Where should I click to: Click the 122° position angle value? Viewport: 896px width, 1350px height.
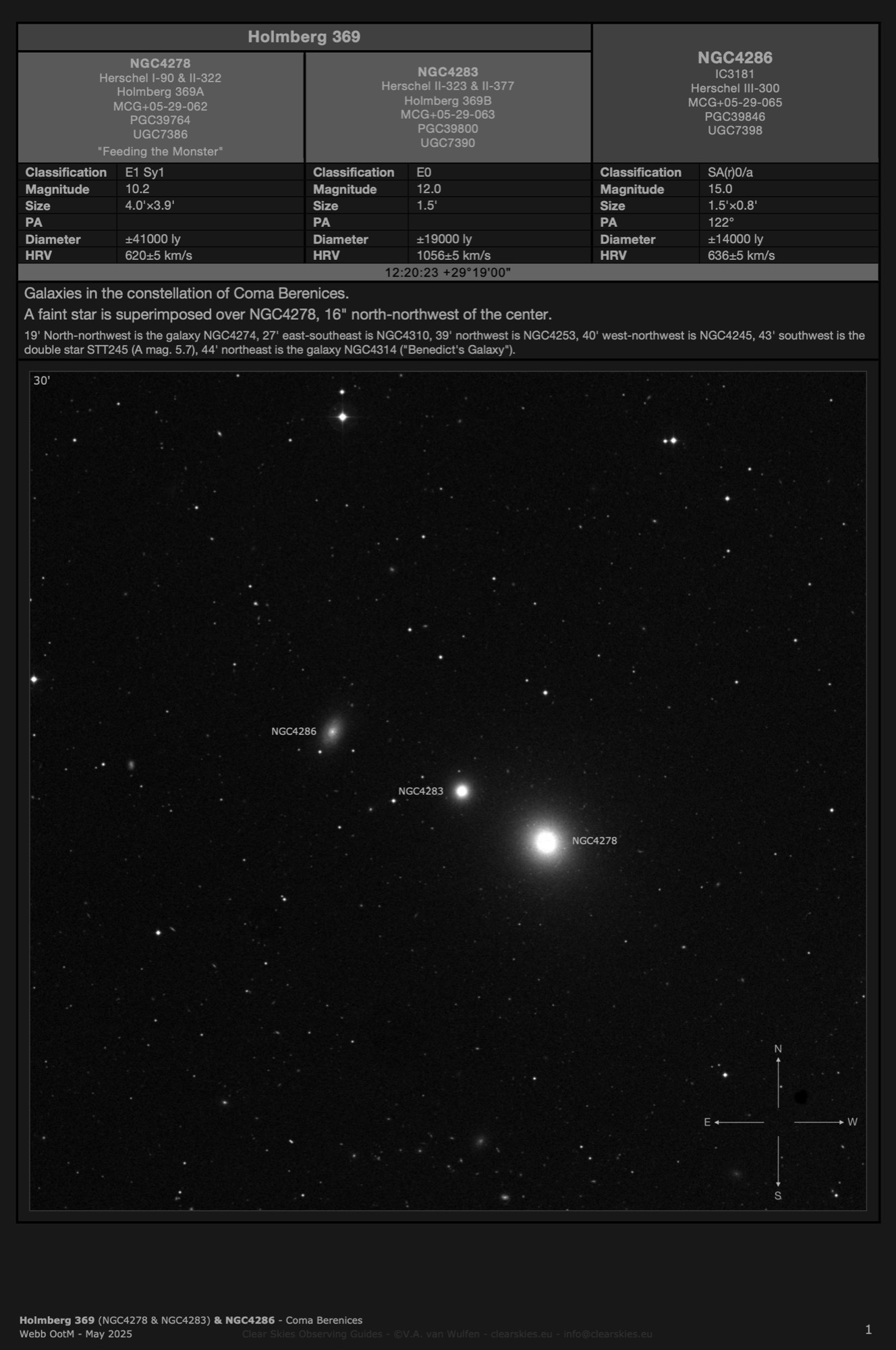pos(721,222)
